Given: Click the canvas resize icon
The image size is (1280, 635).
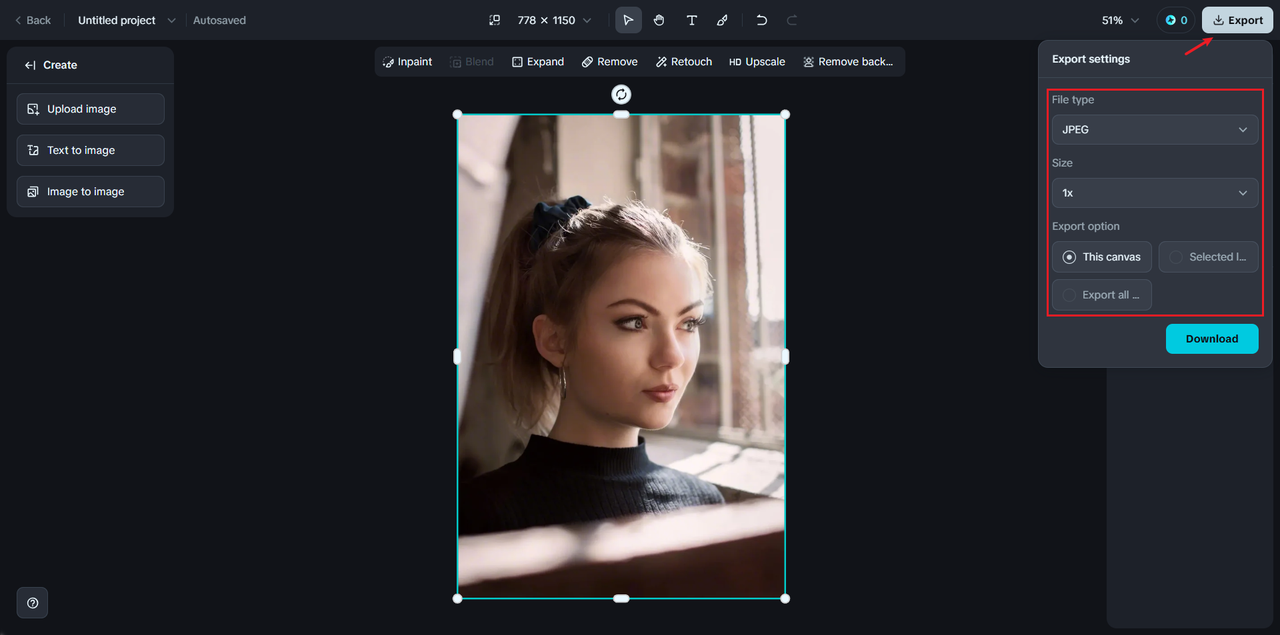Looking at the screenshot, I should coord(494,20).
